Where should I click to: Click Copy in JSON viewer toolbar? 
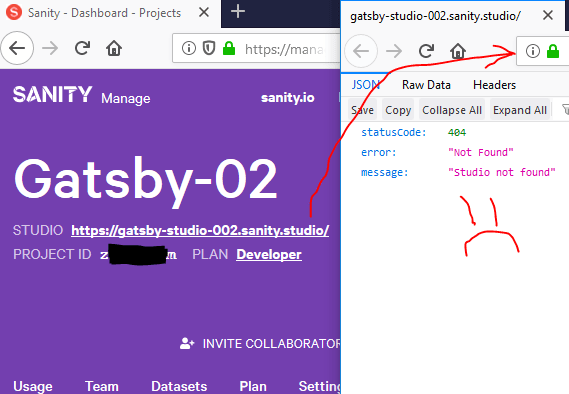398,110
